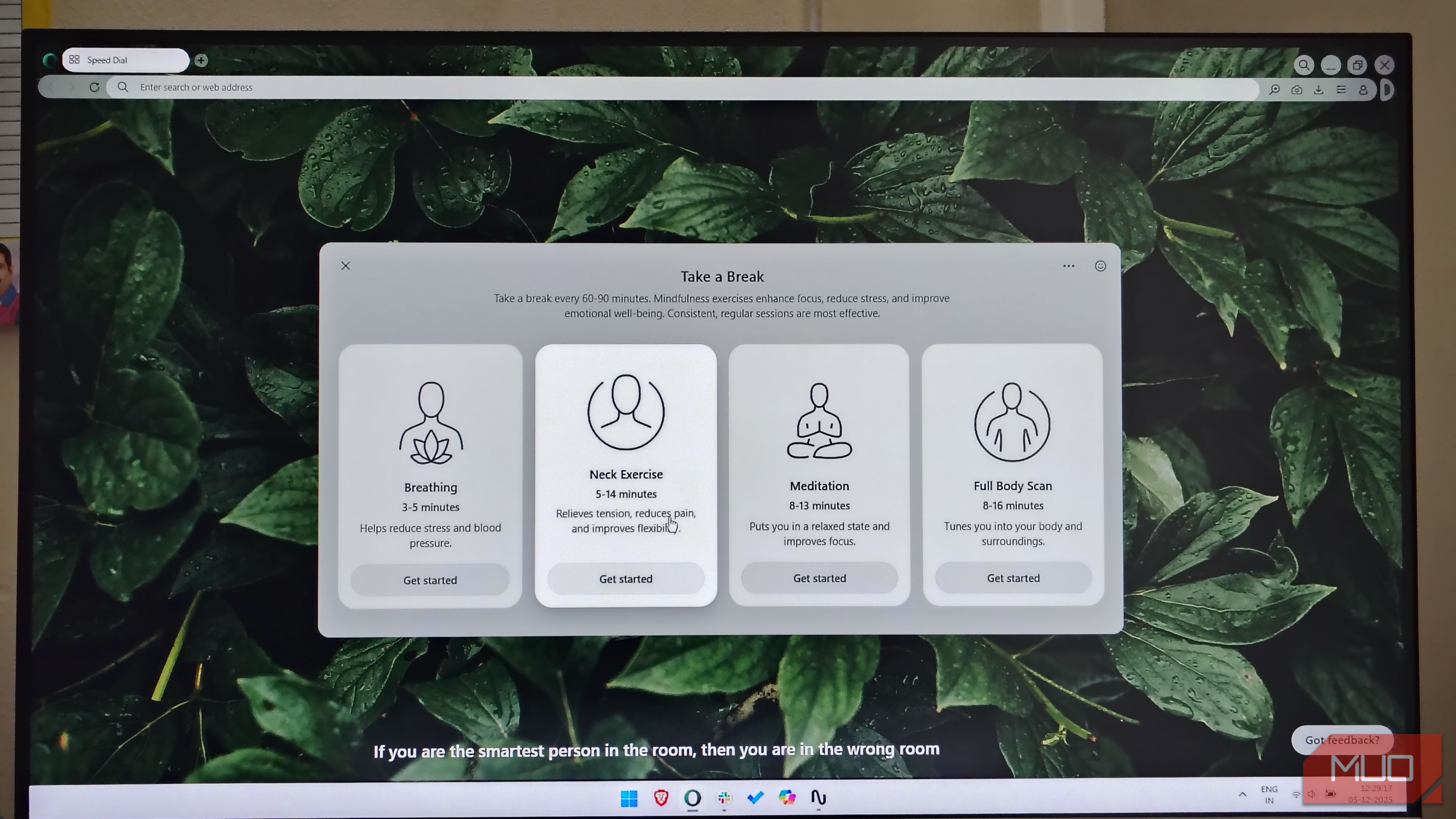Click the search tabs magnifier icon
The height and width of the screenshot is (819, 1456).
coord(1304,65)
